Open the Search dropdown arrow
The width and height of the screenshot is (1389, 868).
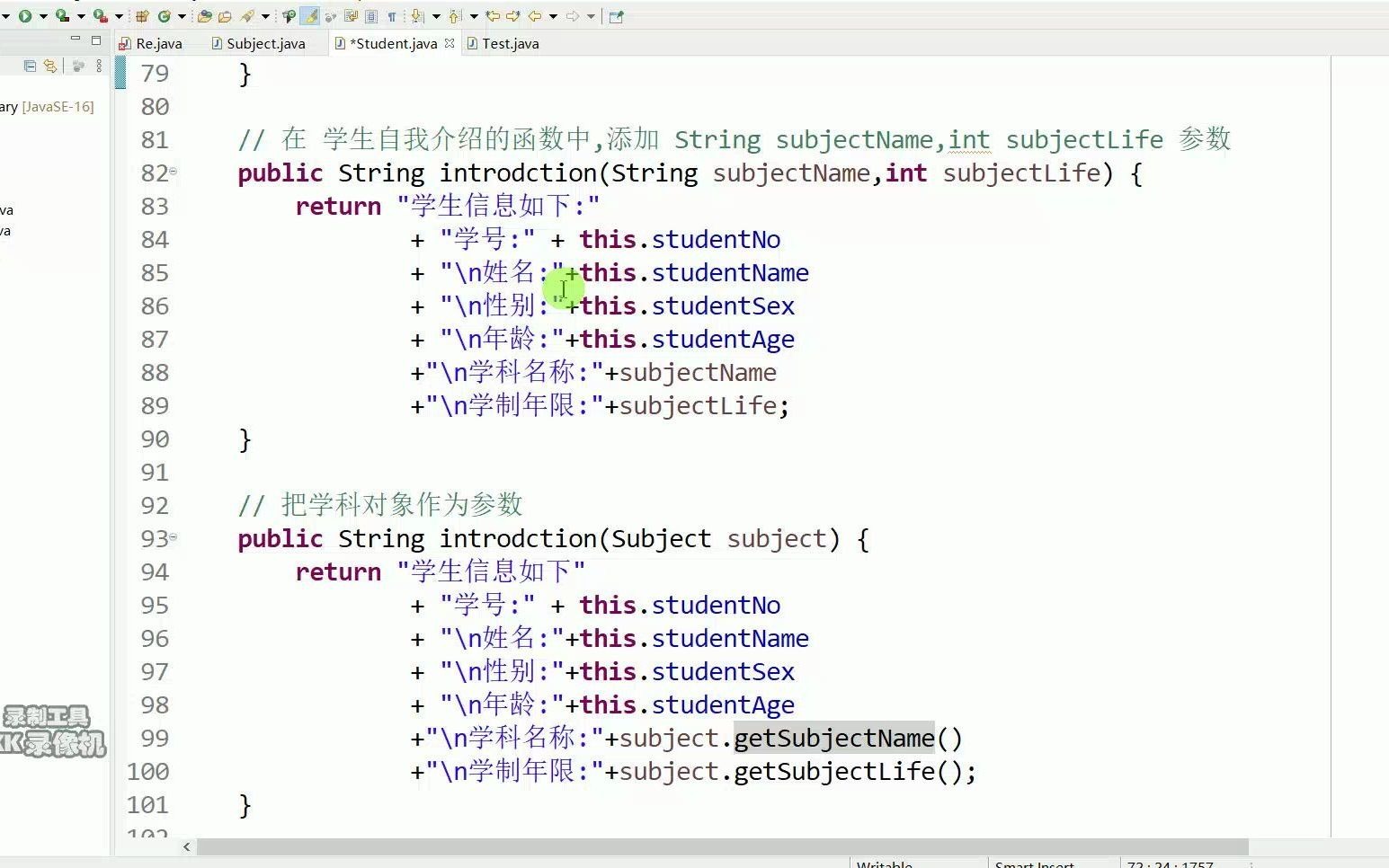(x=265, y=16)
